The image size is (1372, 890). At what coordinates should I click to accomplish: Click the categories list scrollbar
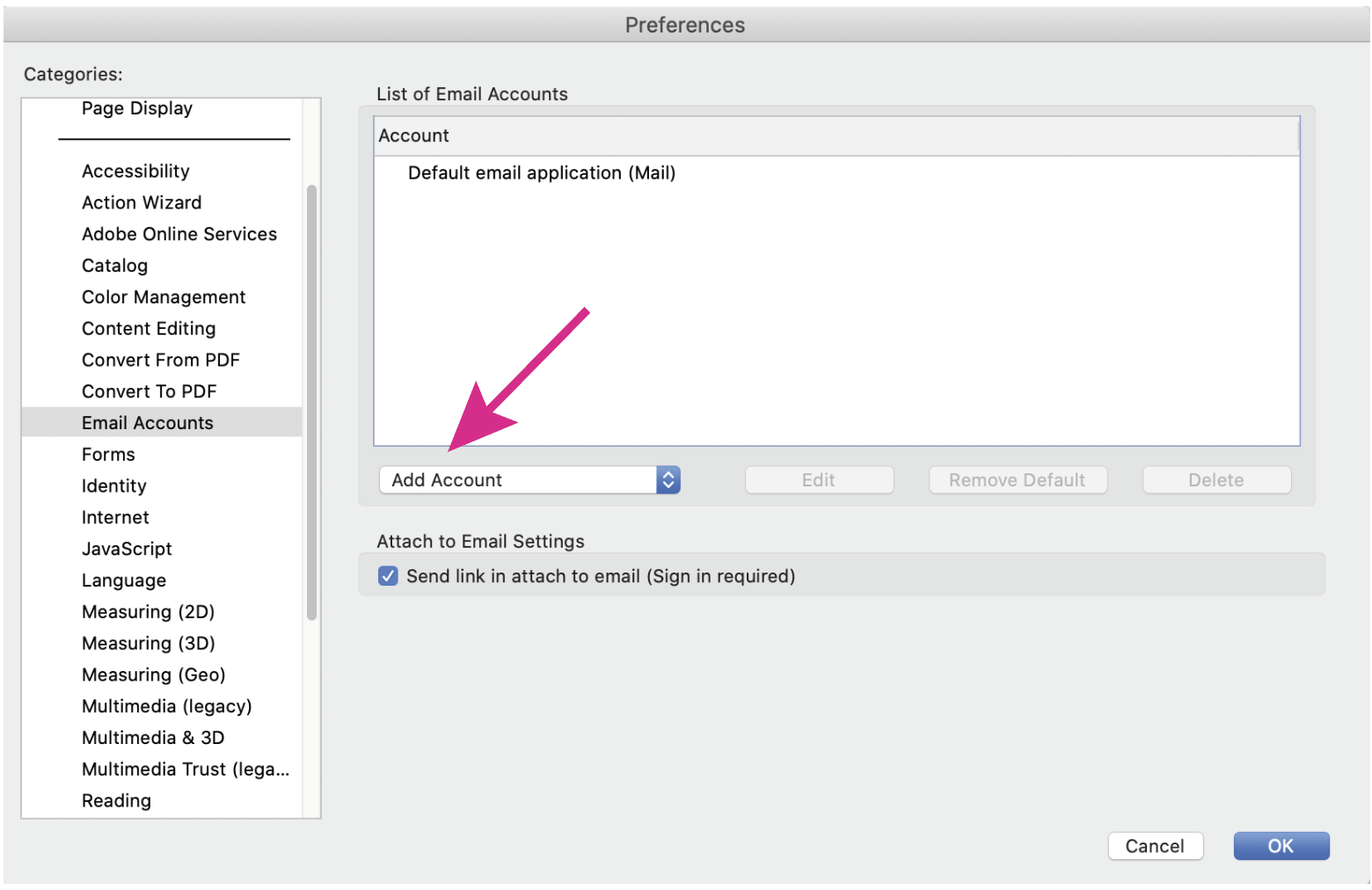(x=312, y=396)
